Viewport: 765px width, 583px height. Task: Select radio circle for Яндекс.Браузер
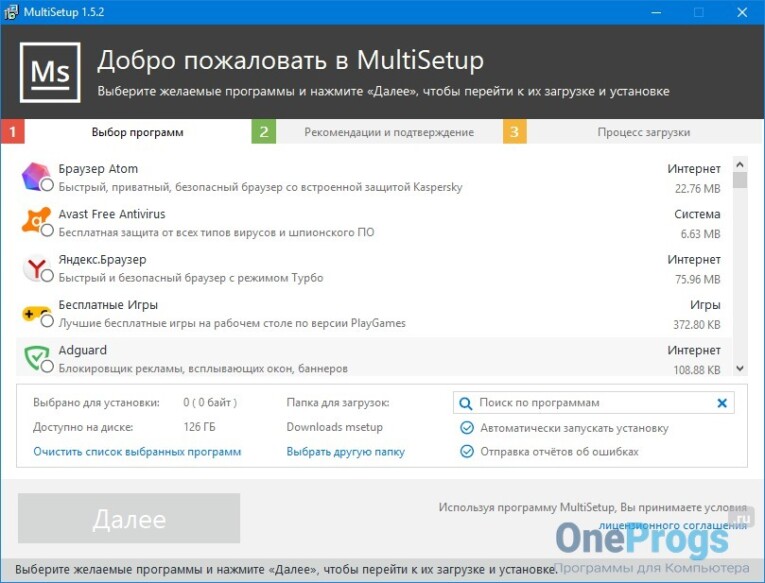point(47,276)
